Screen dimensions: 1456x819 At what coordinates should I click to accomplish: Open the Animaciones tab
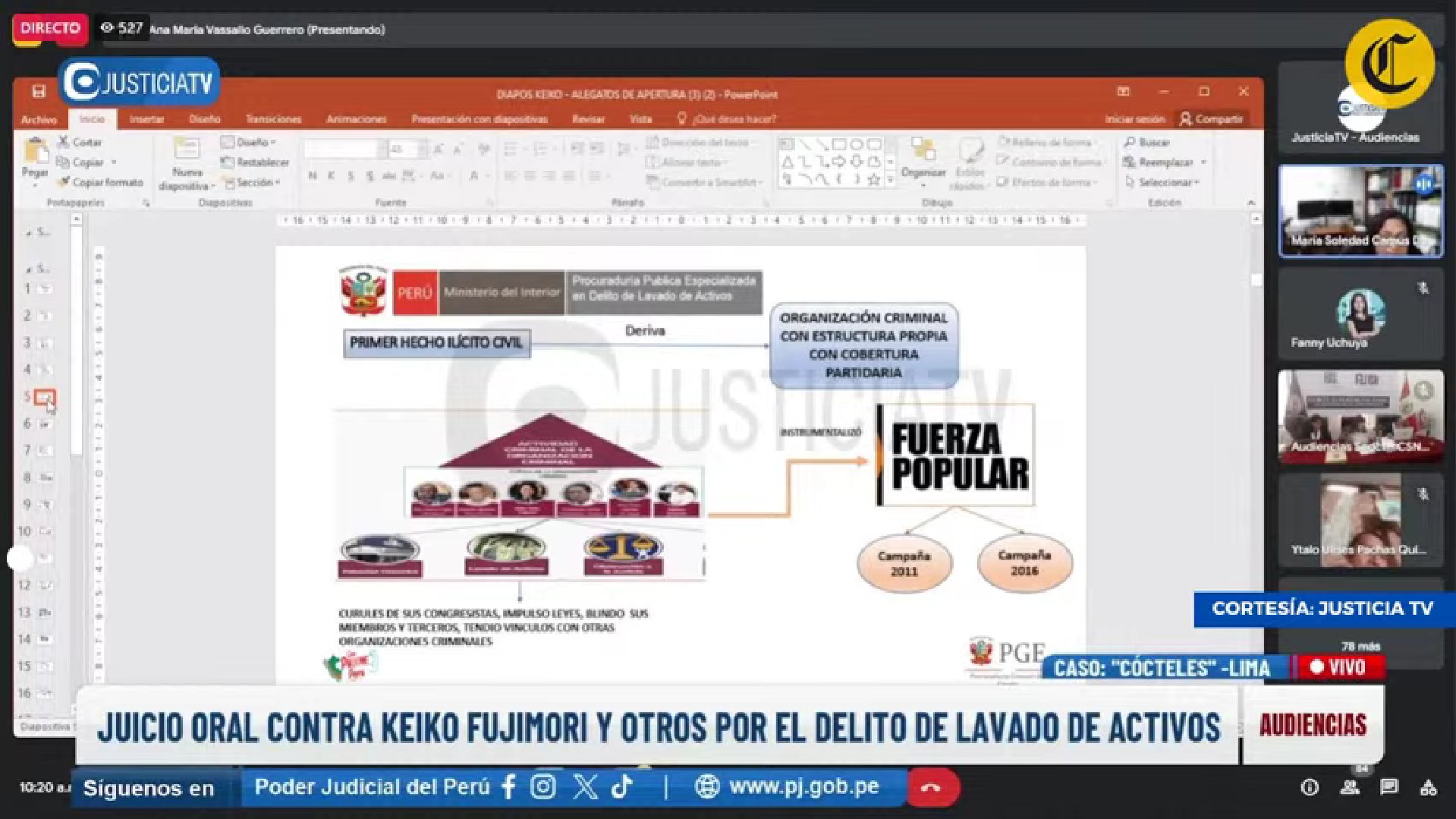tap(356, 119)
